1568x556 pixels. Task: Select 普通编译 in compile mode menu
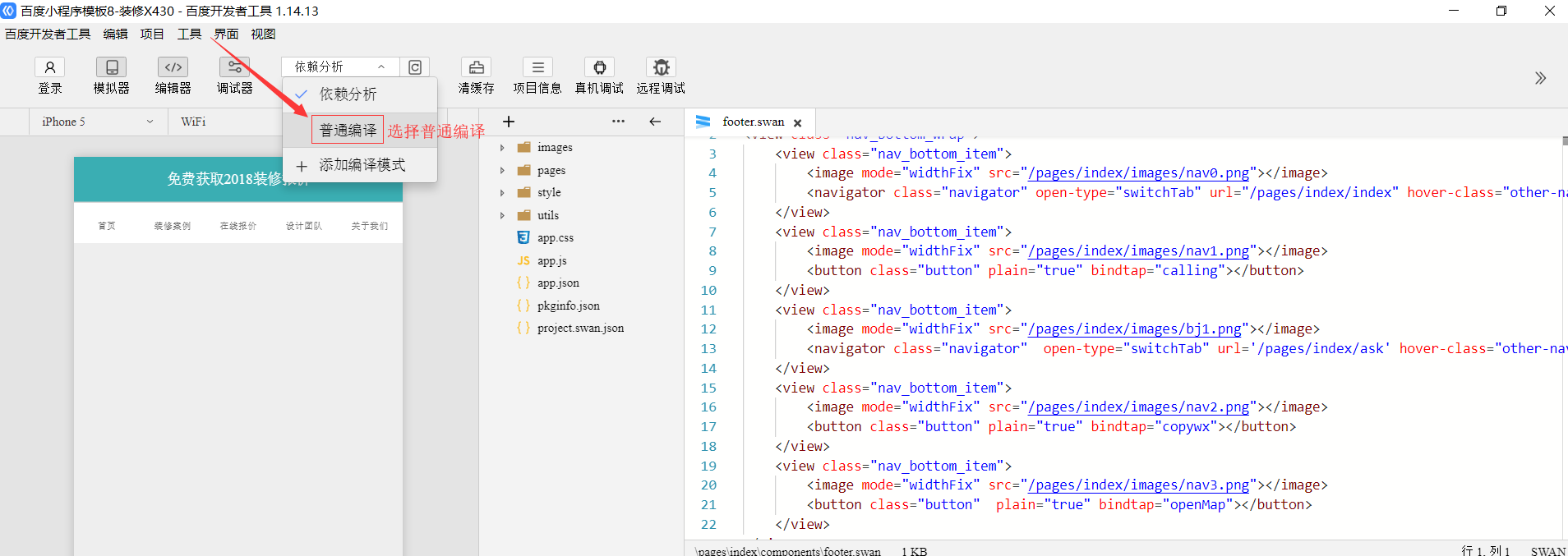pyautogui.click(x=348, y=130)
